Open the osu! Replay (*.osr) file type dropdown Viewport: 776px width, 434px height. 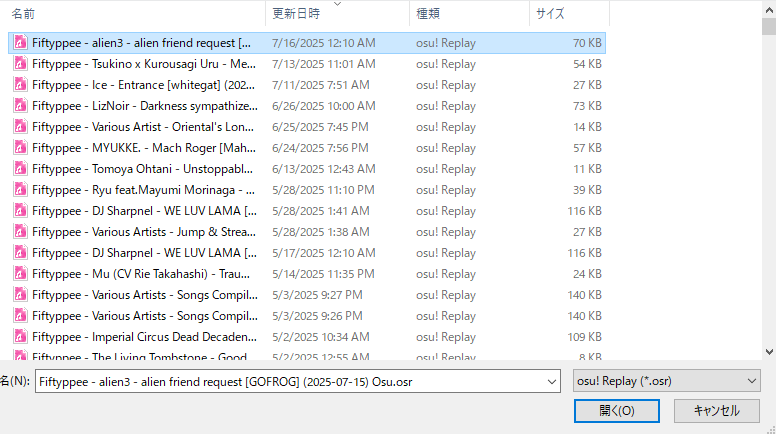(x=667, y=381)
